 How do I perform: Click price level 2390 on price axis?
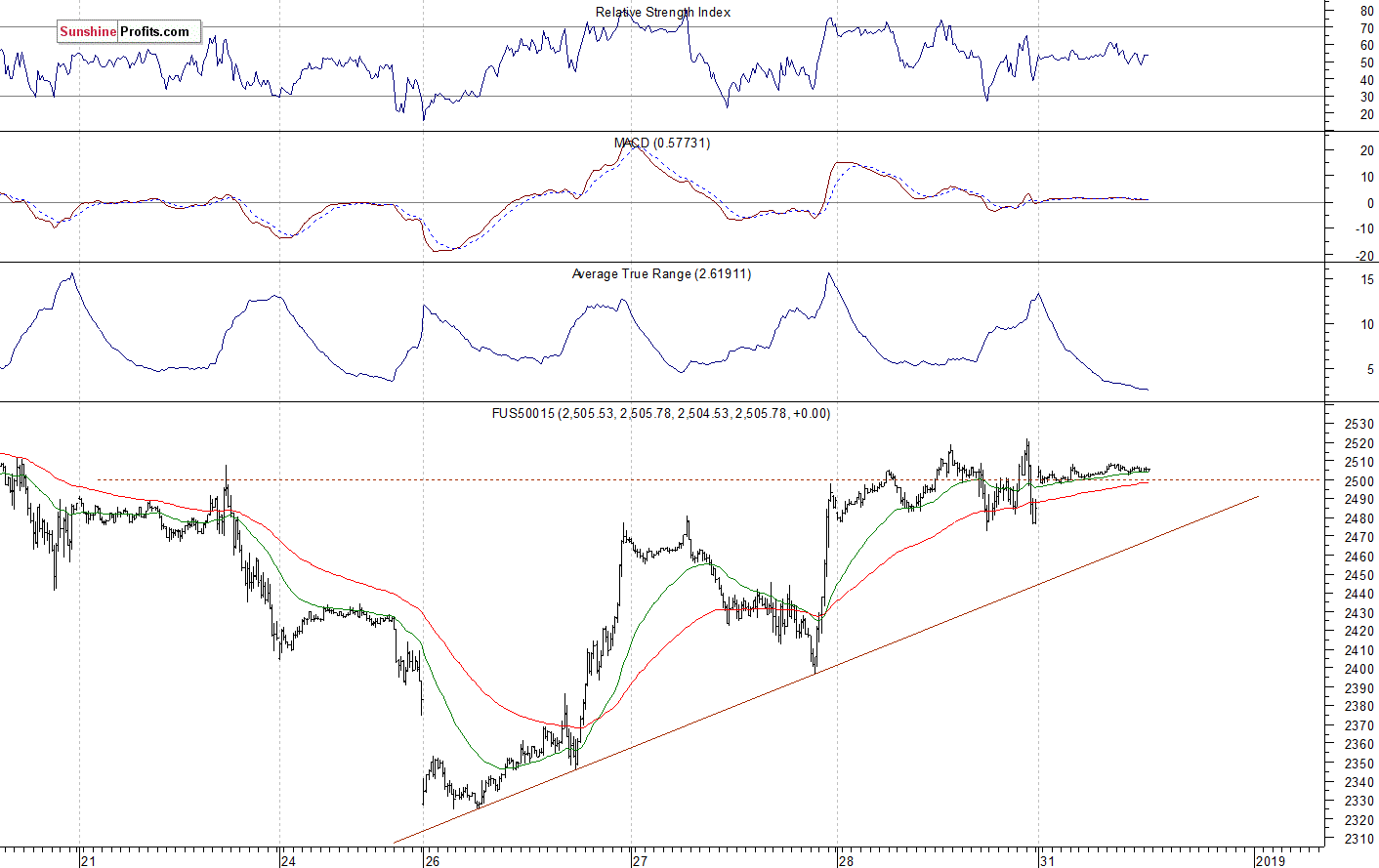[1359, 689]
